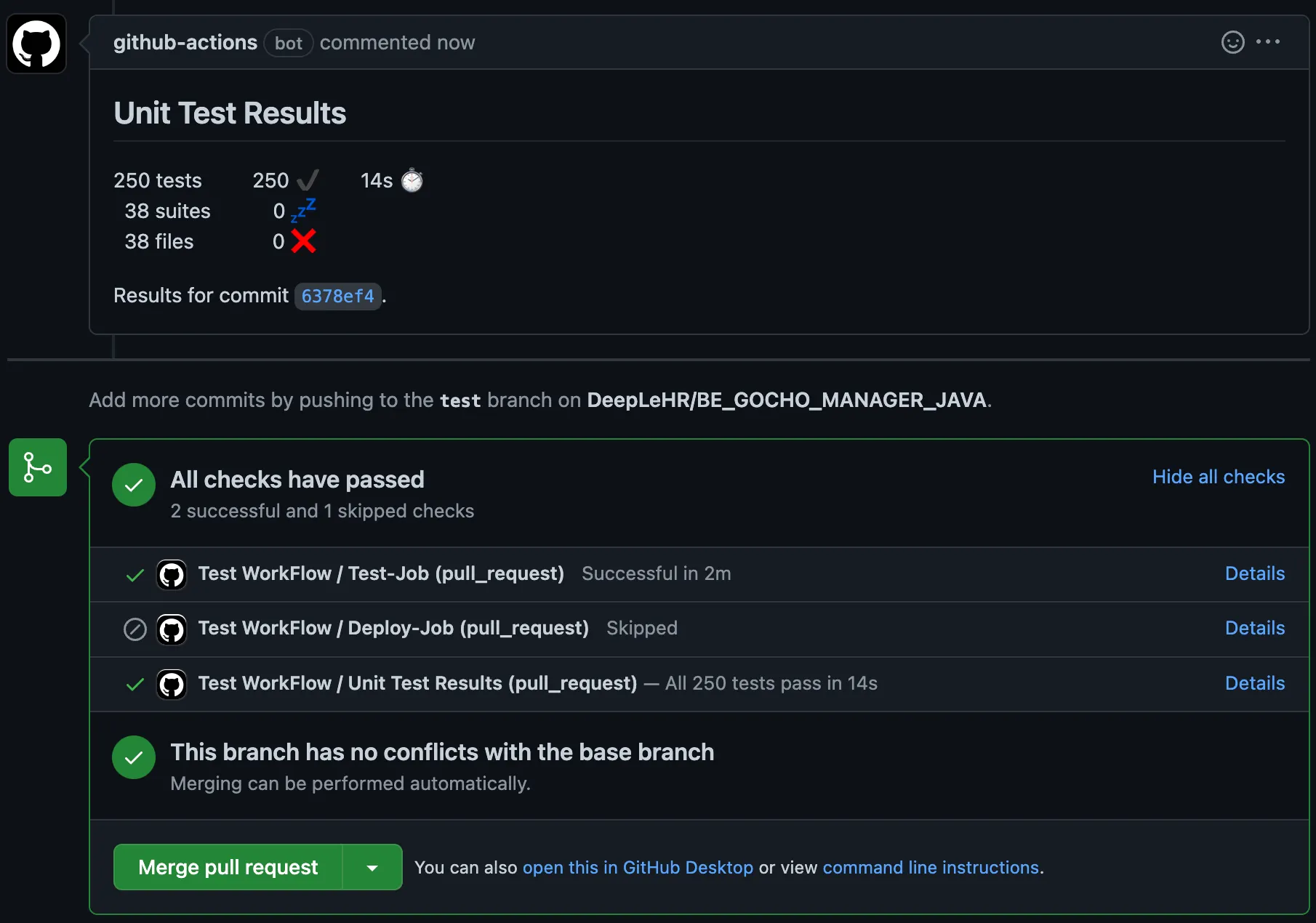Click the Deploy-Job GitHub logo icon
This screenshot has height=923, width=1316.
(172, 629)
